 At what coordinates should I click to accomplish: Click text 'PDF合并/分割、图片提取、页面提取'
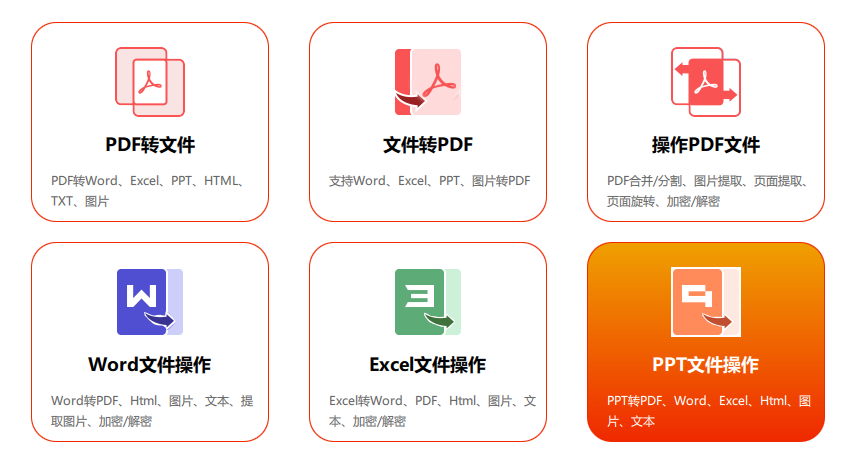705,181
